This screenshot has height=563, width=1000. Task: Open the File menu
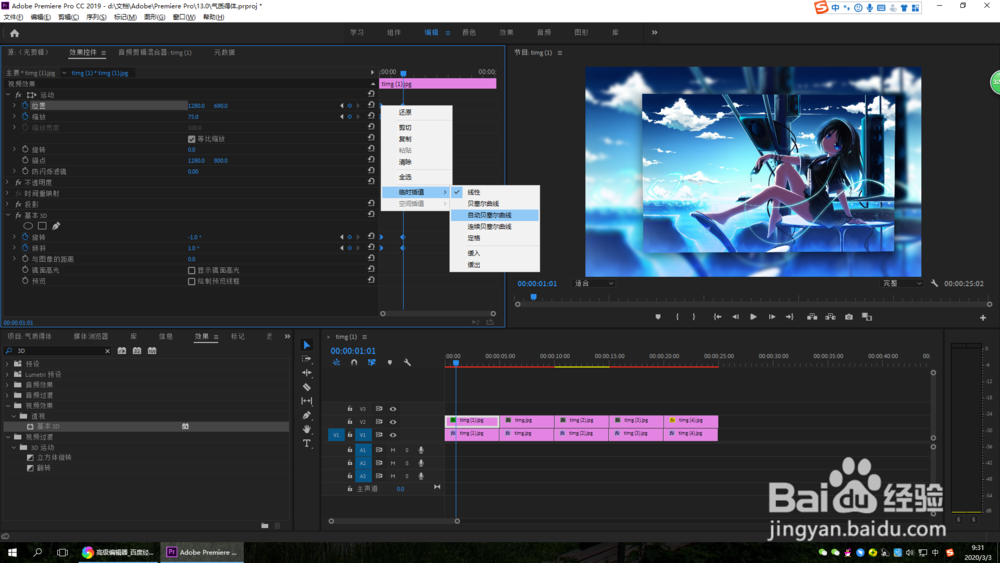[x=13, y=17]
